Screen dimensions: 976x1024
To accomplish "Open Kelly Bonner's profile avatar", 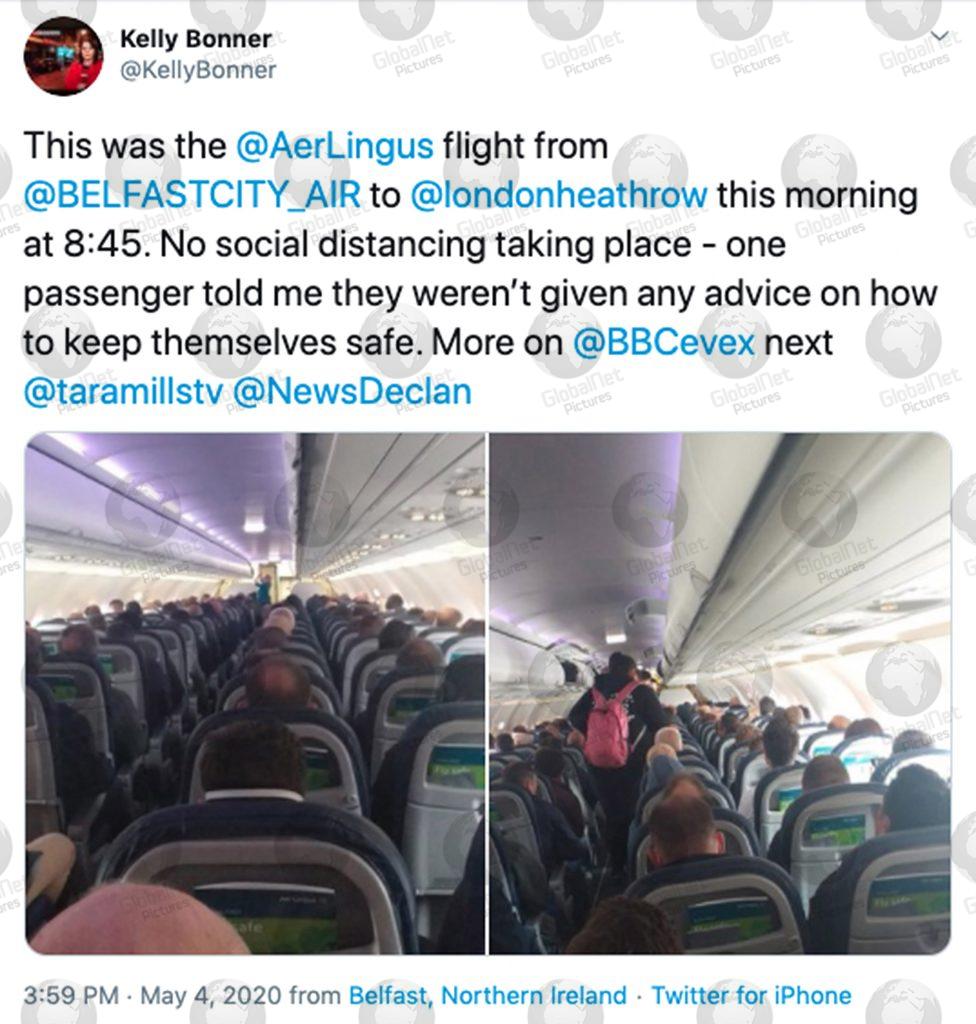I will click(63, 56).
